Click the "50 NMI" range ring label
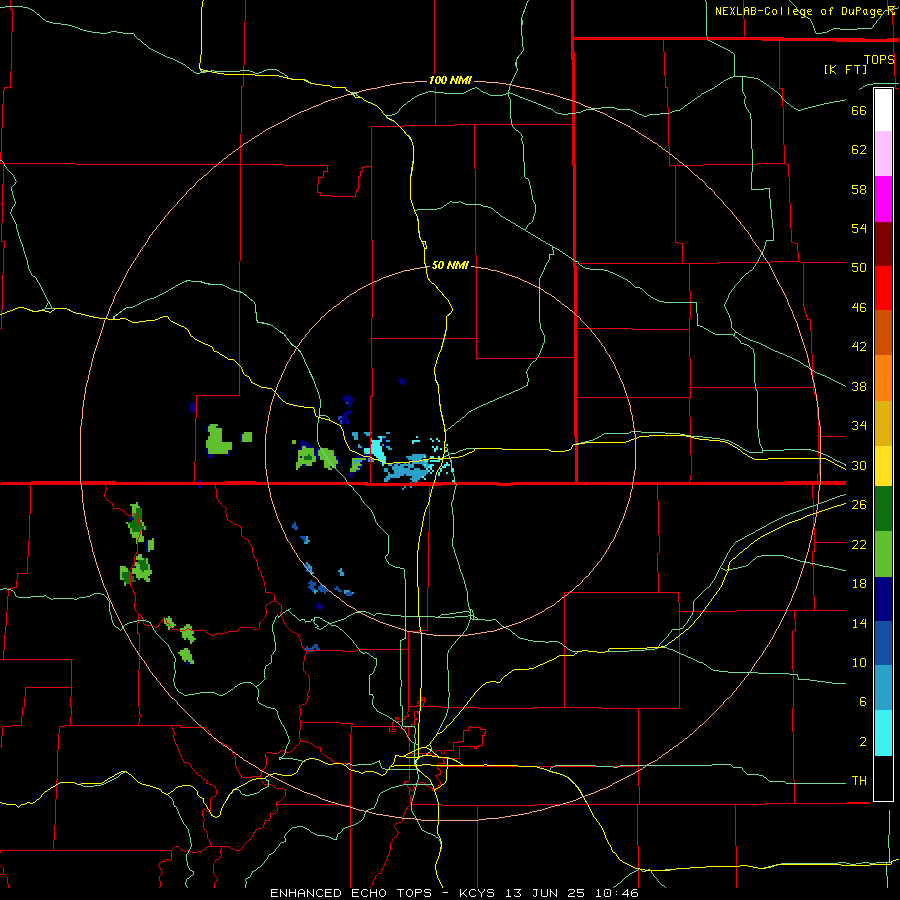900x900 pixels. (x=450, y=265)
